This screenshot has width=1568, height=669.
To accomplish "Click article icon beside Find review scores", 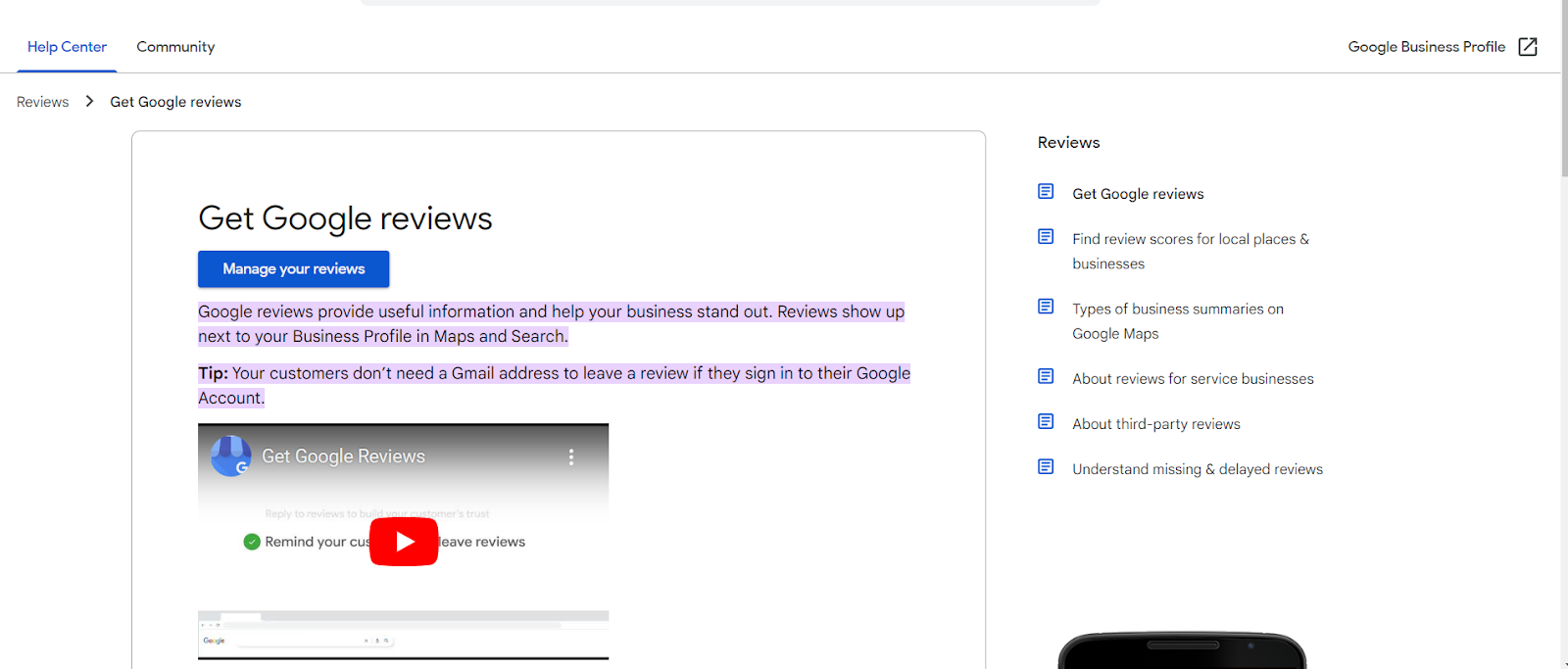I will coord(1046,236).
